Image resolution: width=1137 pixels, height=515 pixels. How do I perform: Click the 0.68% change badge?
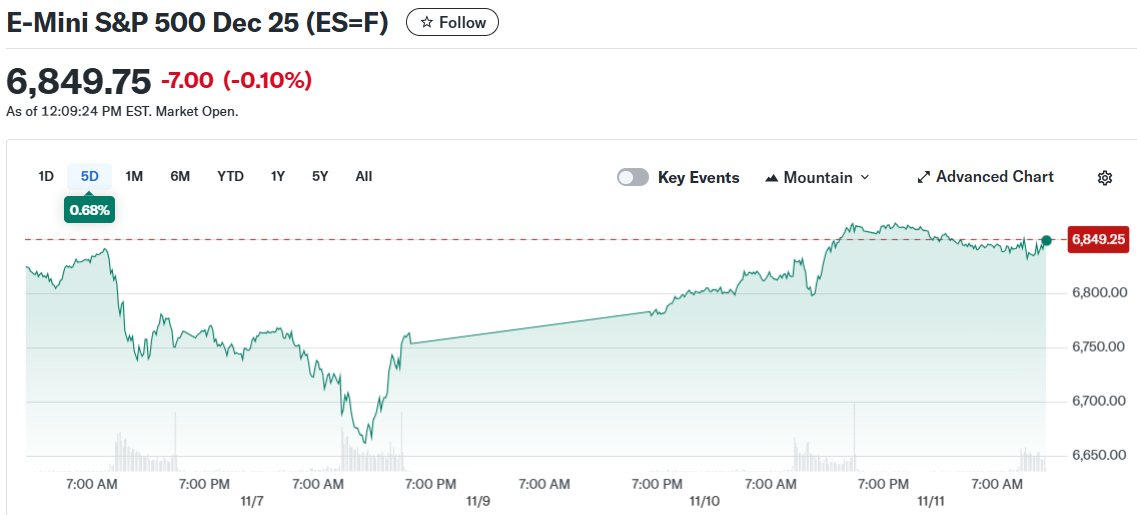(x=89, y=210)
